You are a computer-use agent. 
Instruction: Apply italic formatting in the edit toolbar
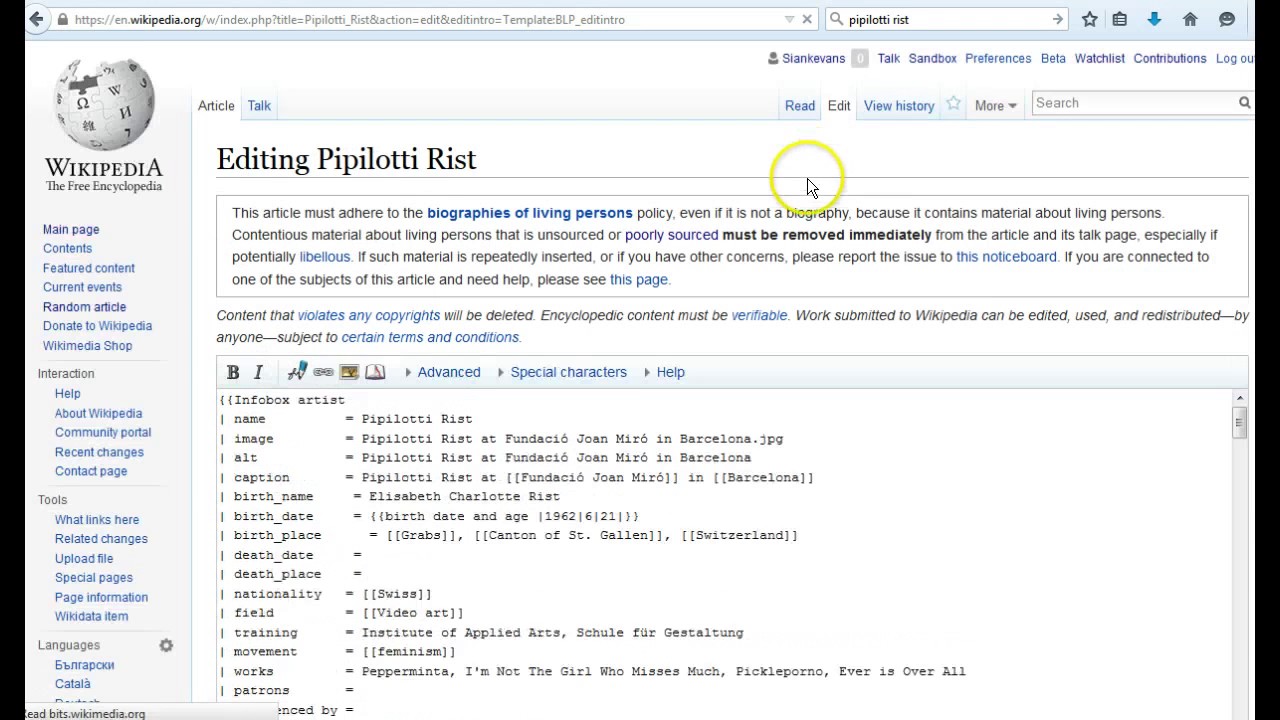[x=258, y=372]
